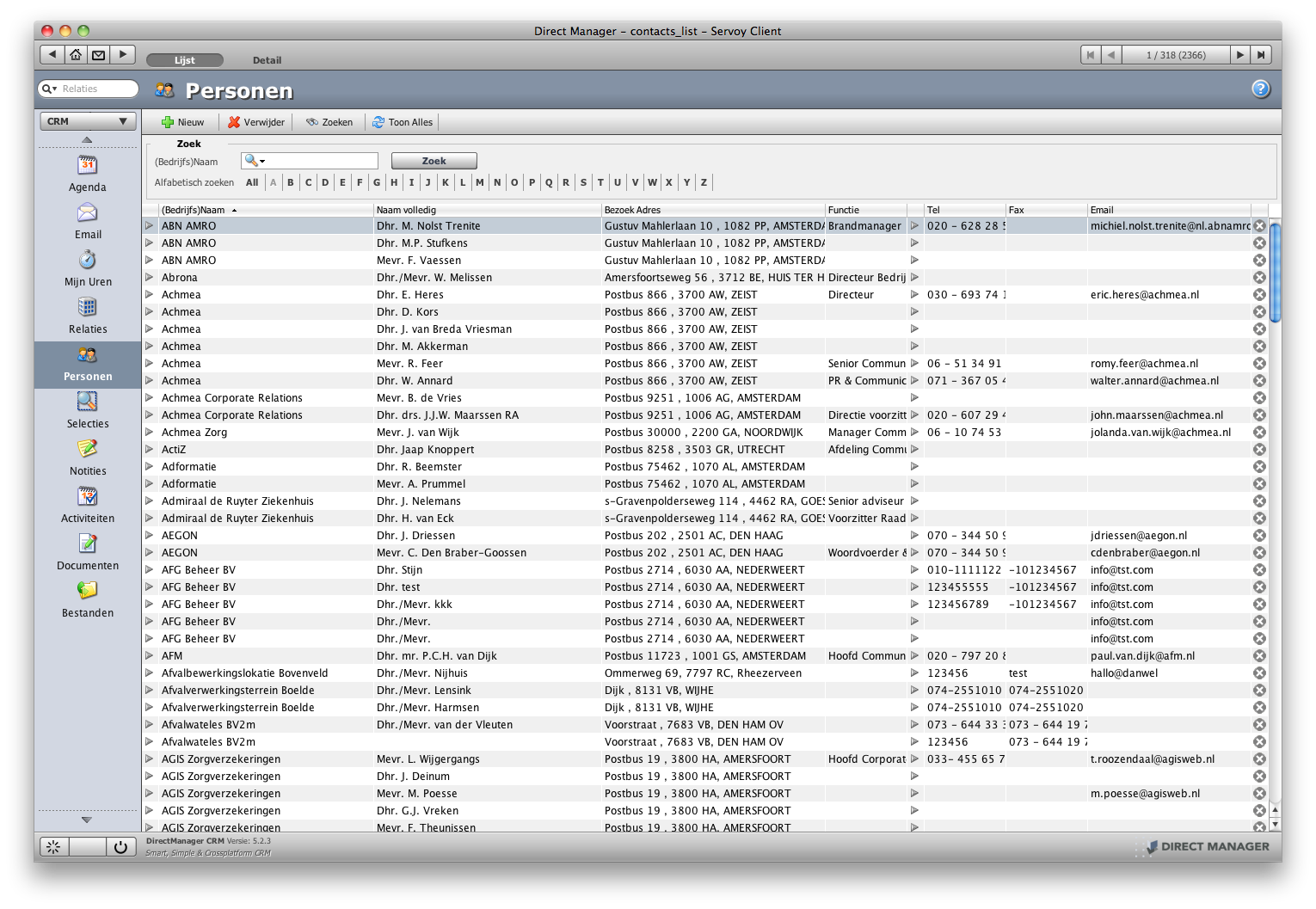
Task: Open the Agenda module icon
Action: tap(88, 165)
